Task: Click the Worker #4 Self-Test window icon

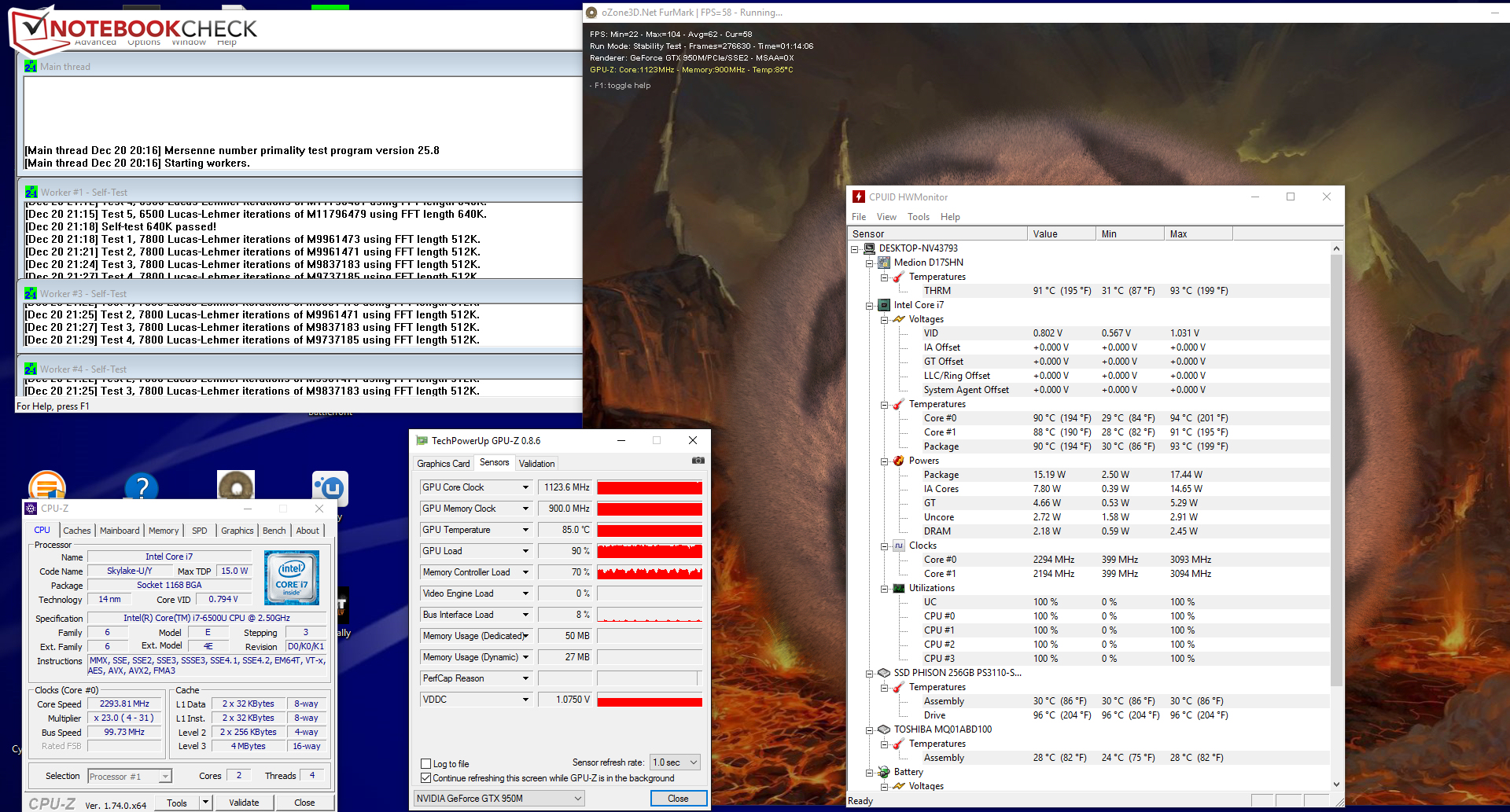Action: [x=31, y=369]
